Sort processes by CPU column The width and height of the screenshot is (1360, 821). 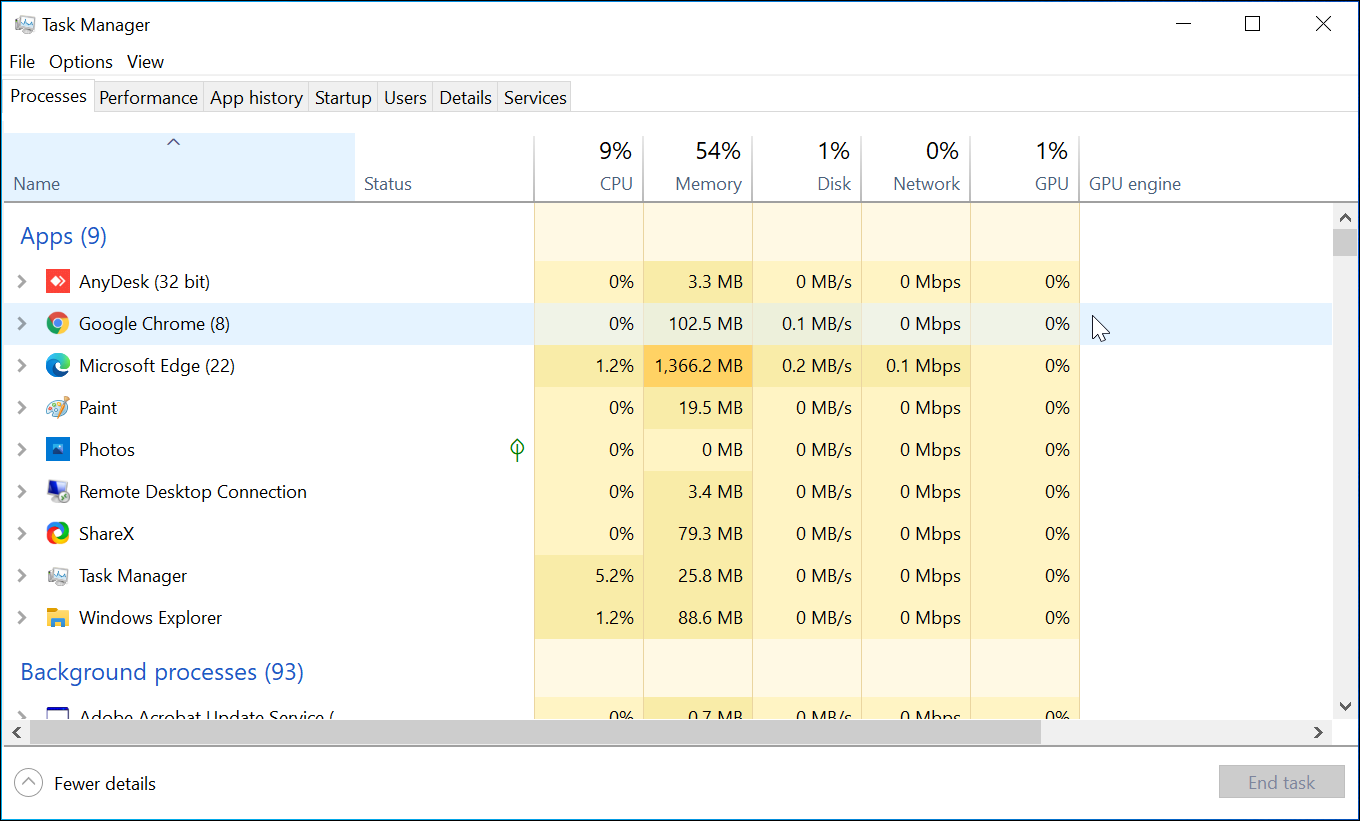[x=589, y=168]
